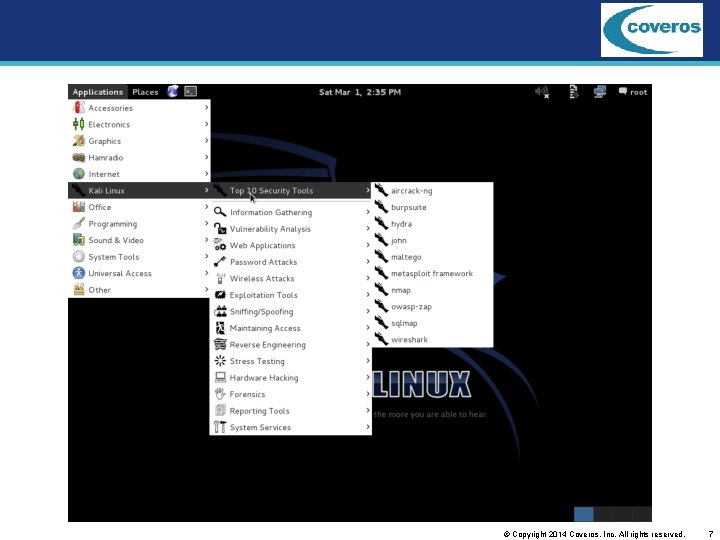Launch hydra
Screen dimensions: 720x540
click(433, 223)
